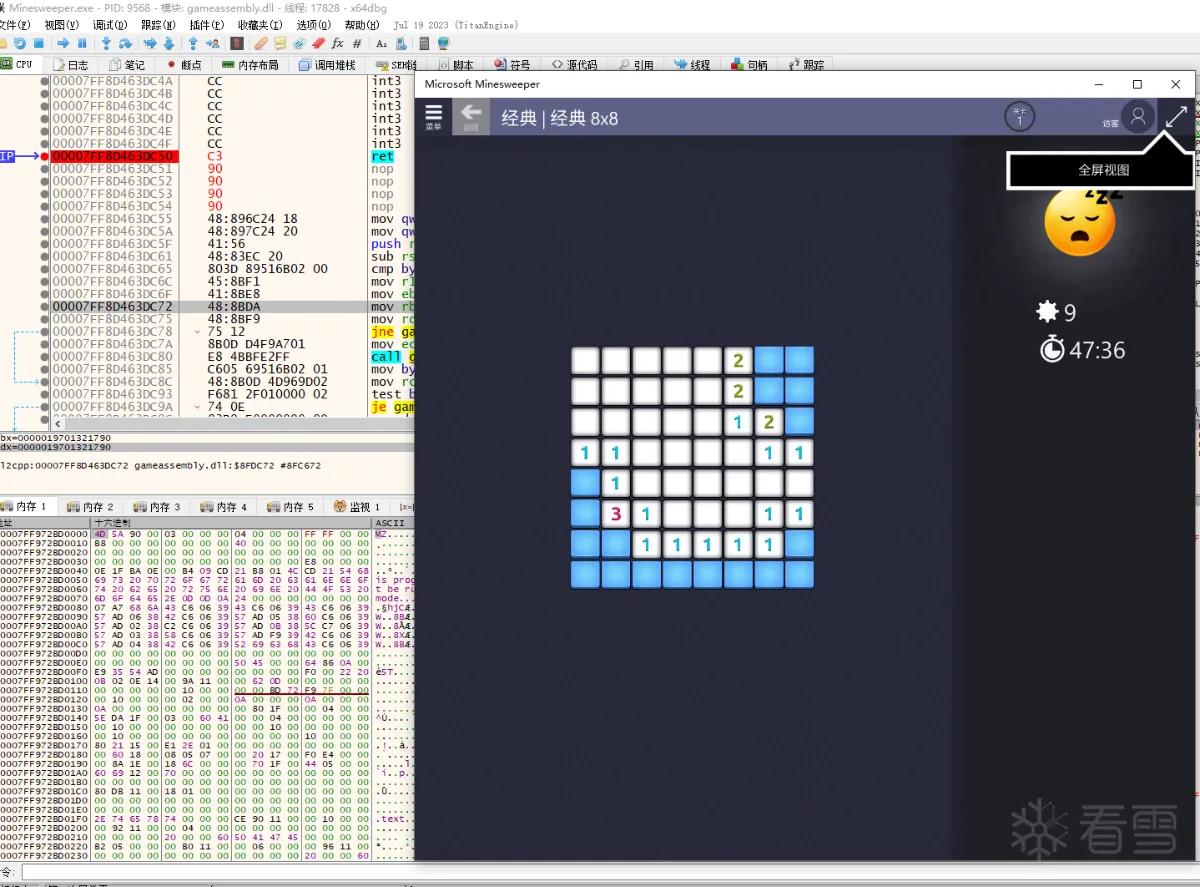The width and height of the screenshot is (1200, 887).
Task: Open the calculator icon in x64dbg toolbar
Action: [424, 43]
